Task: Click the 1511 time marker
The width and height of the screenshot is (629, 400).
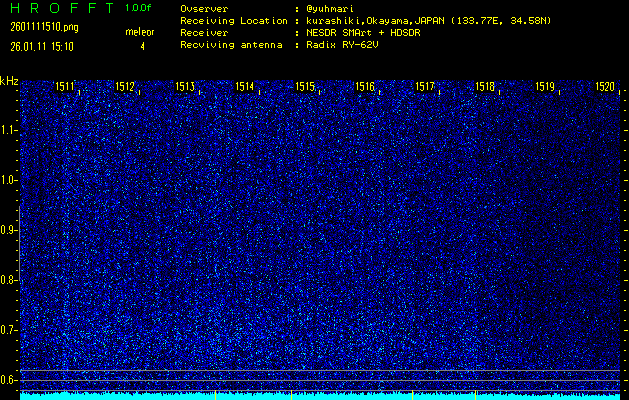Action: click(64, 87)
